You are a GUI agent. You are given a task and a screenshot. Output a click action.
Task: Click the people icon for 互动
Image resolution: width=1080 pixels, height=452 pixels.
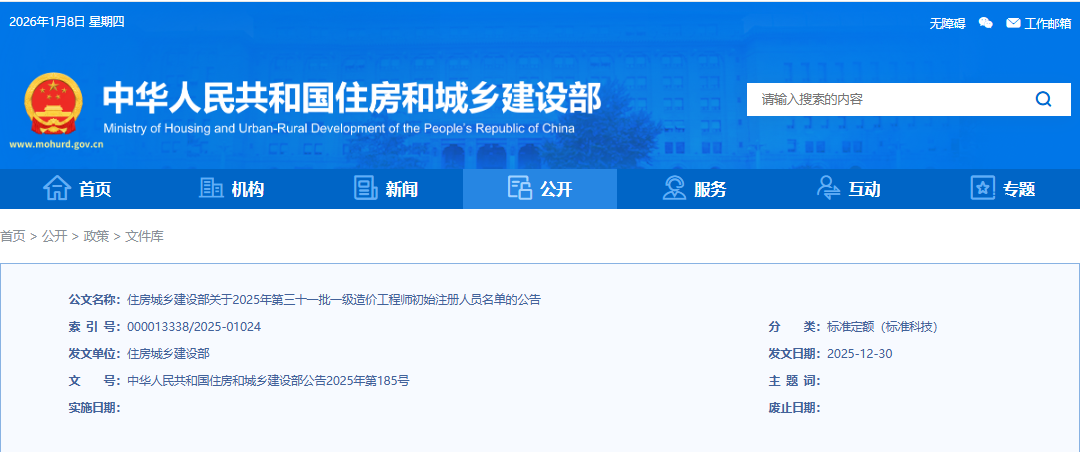pyautogui.click(x=828, y=188)
